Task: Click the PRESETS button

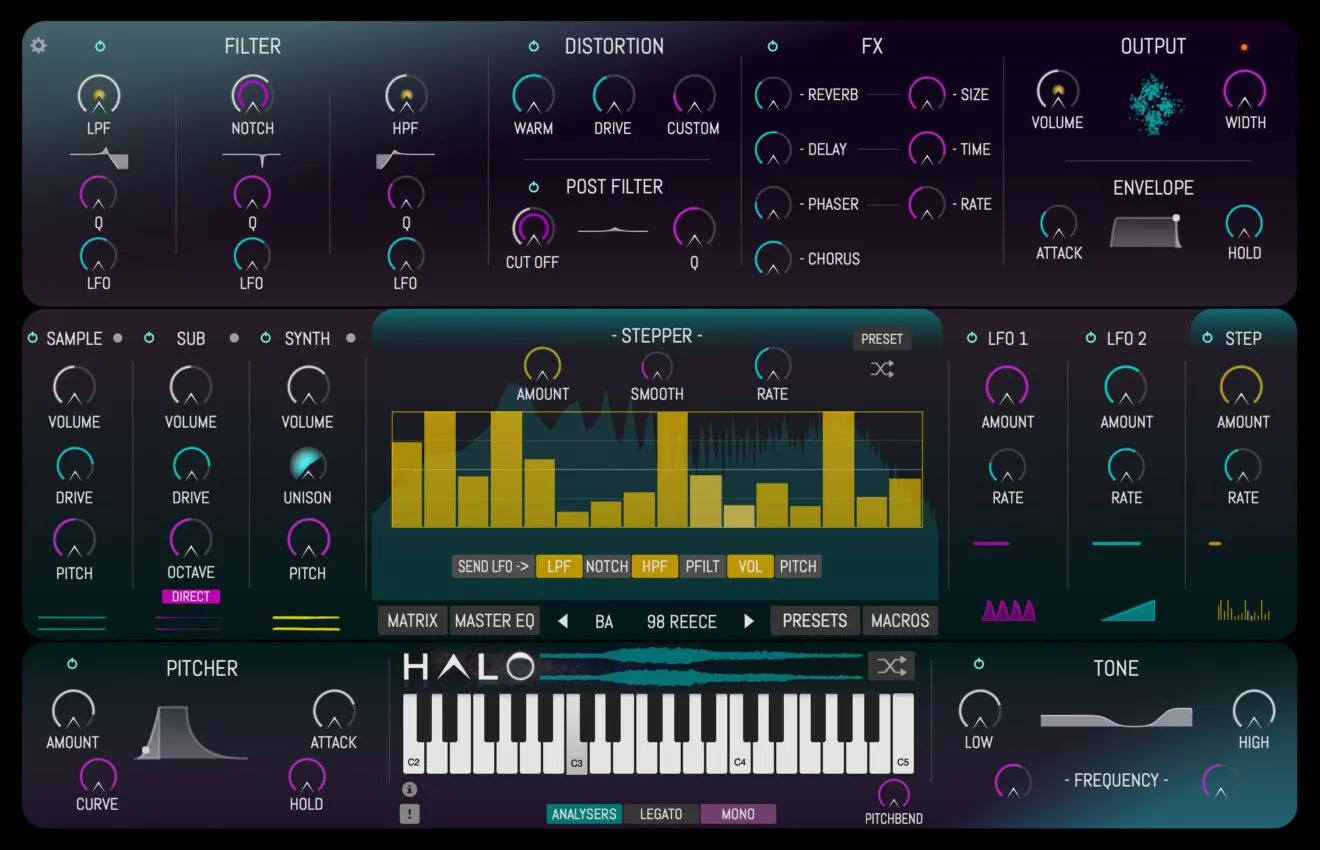Action: click(814, 621)
